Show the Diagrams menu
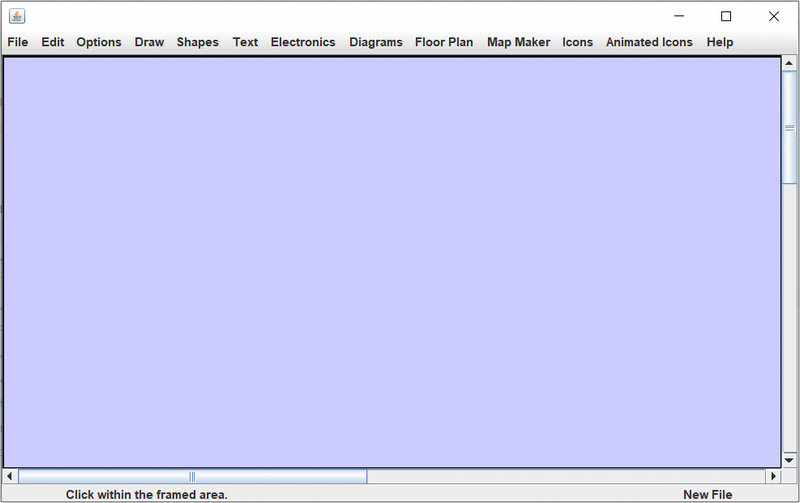This screenshot has width=800, height=503. pyautogui.click(x=376, y=42)
